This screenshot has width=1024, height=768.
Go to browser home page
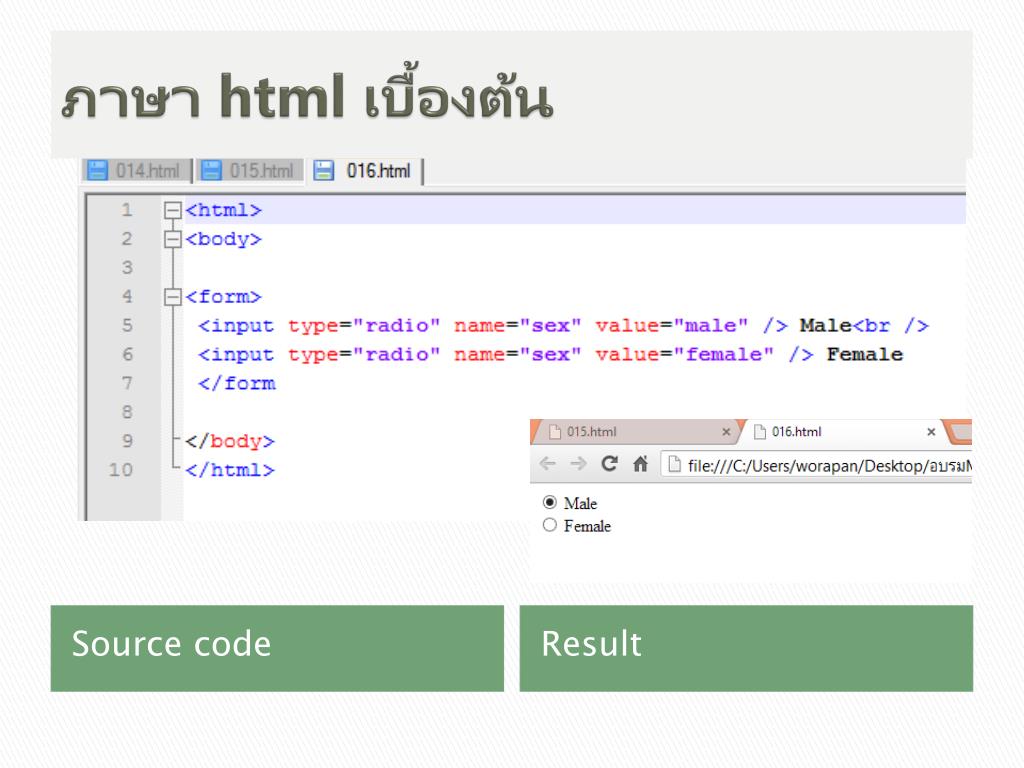[641, 464]
